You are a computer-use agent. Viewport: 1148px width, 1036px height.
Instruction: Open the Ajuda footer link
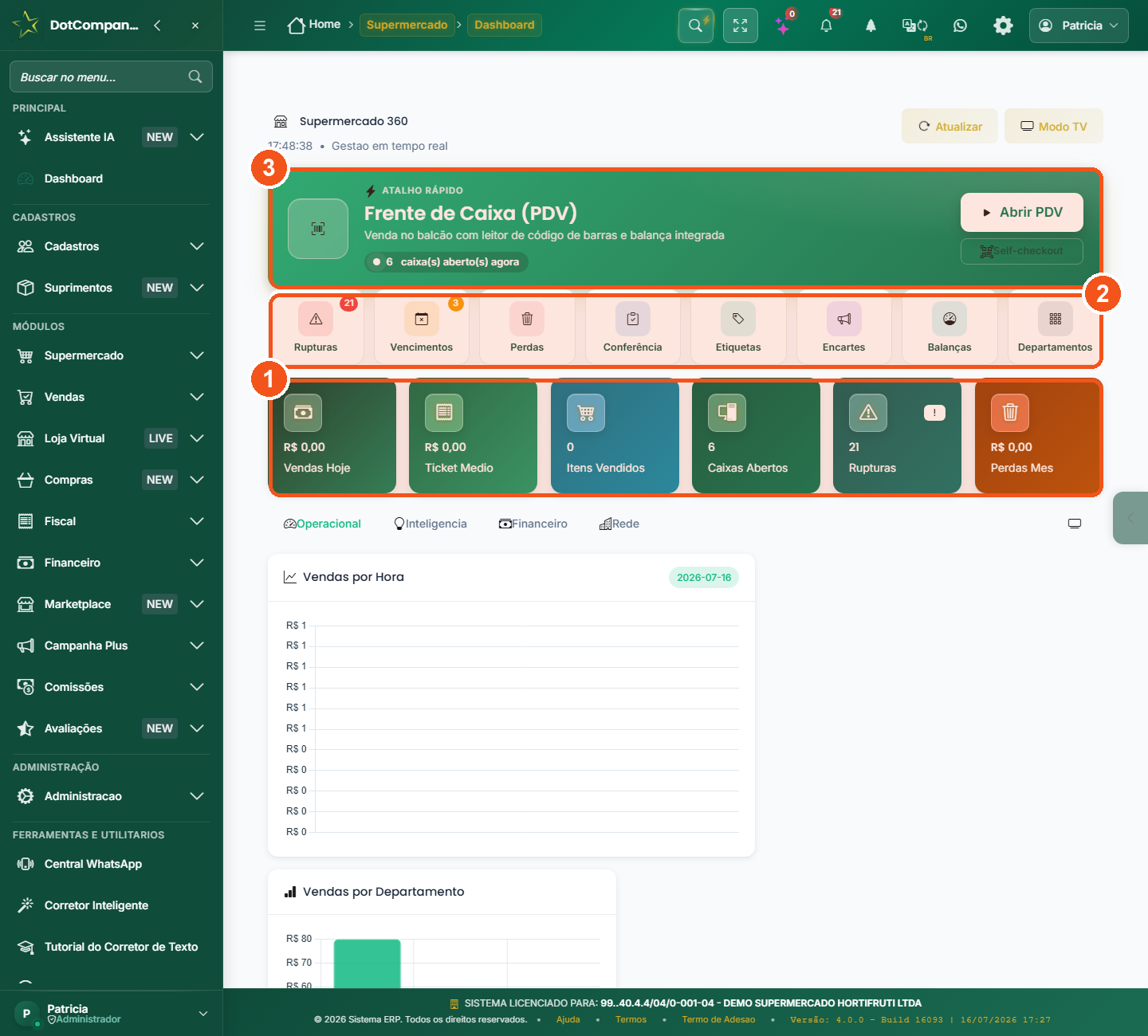(x=568, y=1019)
